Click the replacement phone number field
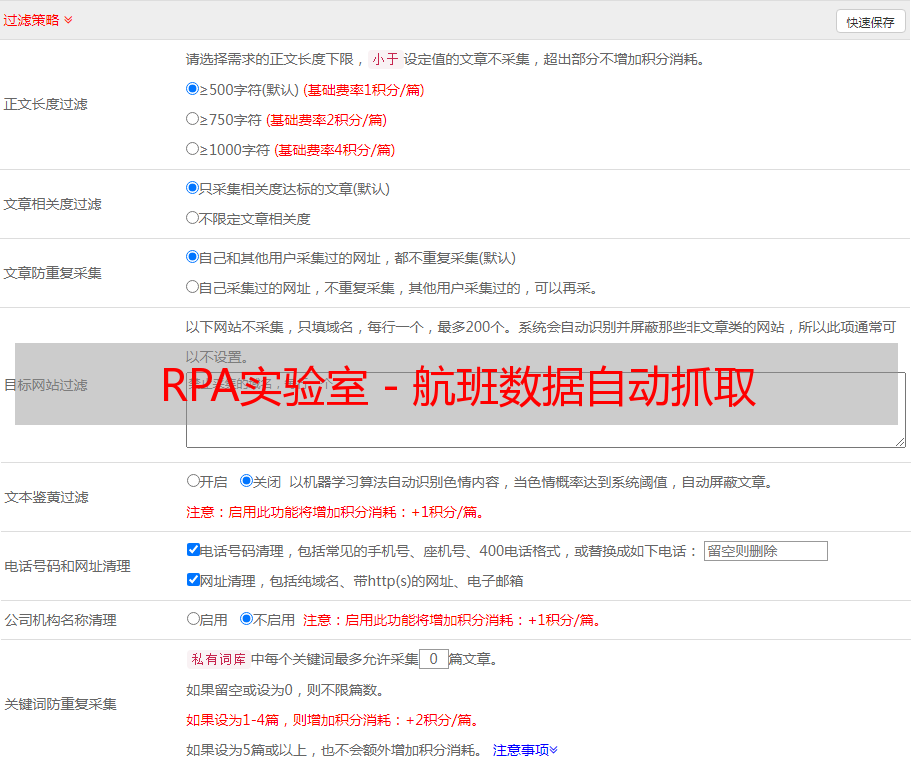This screenshot has width=912, height=768. tap(765, 551)
